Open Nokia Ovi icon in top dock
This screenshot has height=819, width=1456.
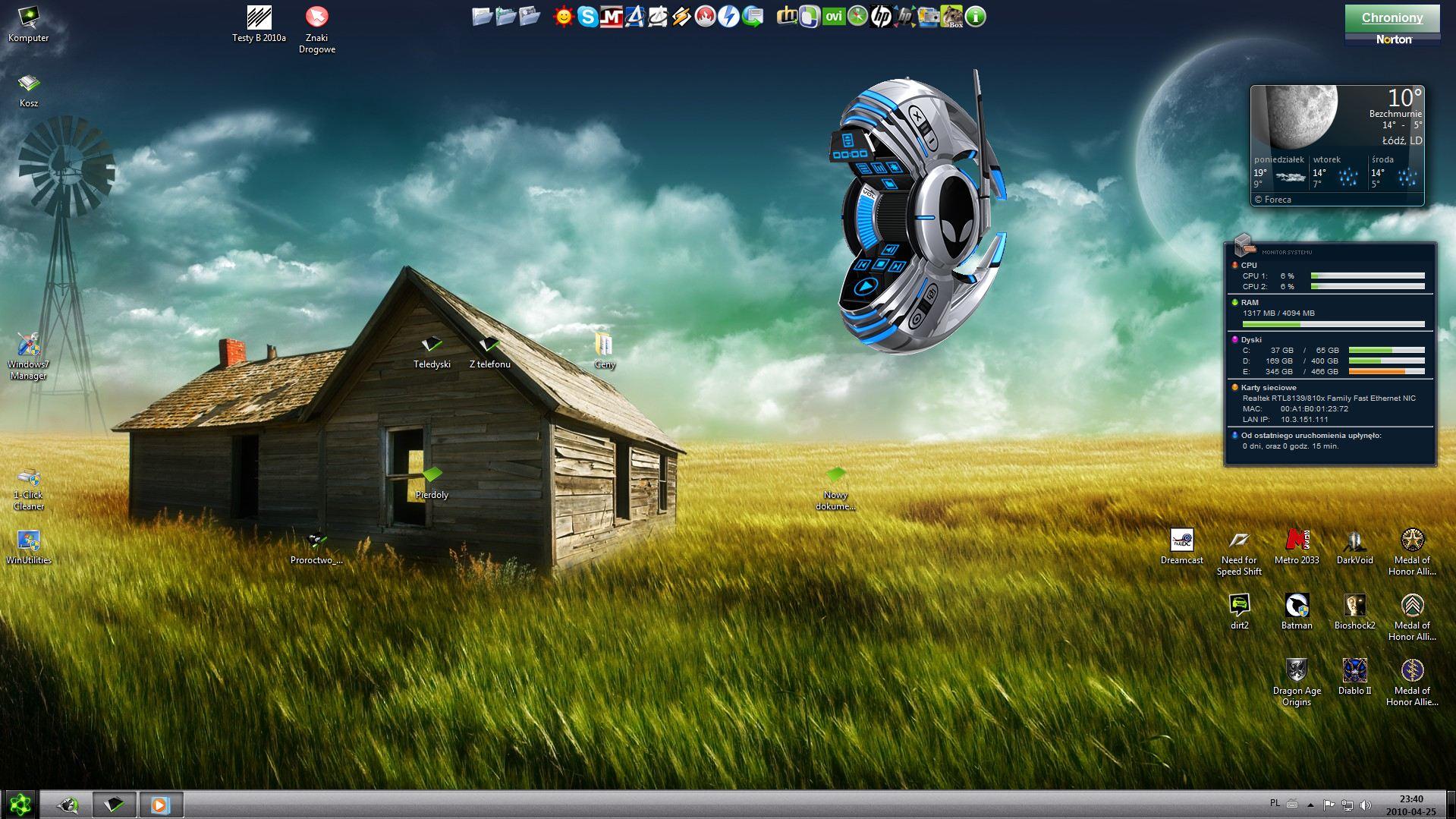coord(833,17)
